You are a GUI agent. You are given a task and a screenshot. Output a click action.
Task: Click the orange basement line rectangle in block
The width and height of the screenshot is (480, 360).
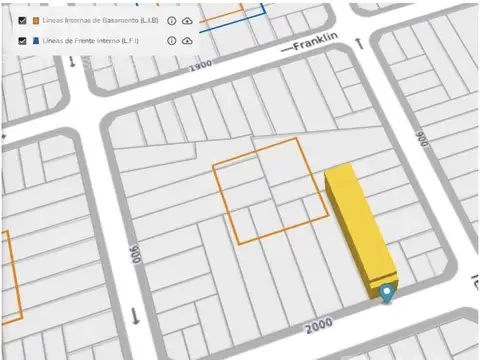point(271,191)
